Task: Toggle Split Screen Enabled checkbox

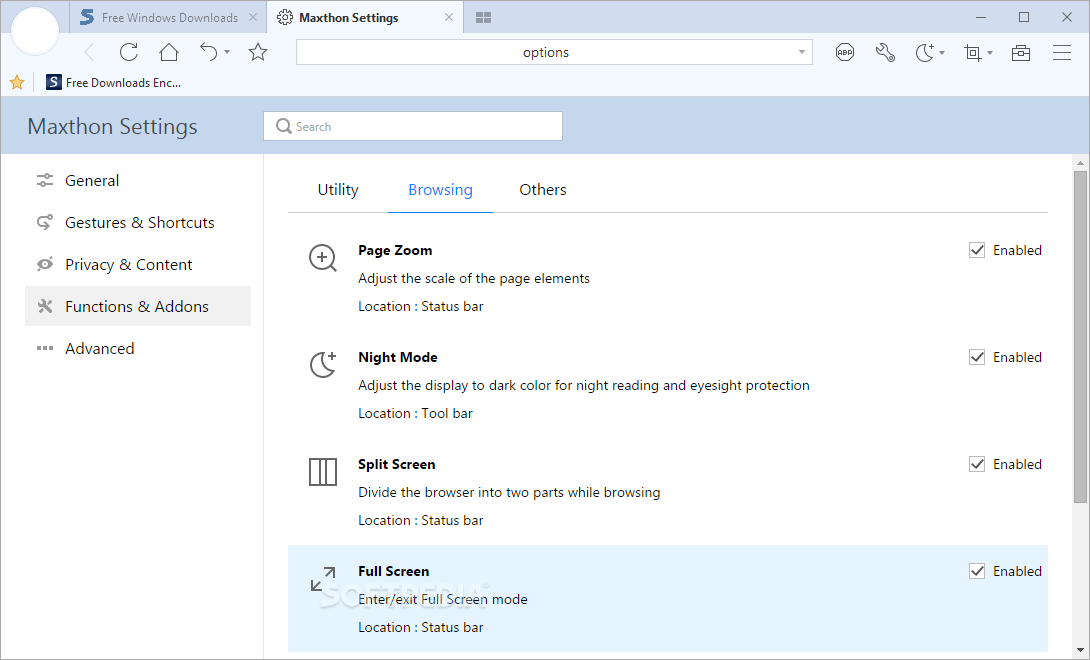Action: coord(977,465)
